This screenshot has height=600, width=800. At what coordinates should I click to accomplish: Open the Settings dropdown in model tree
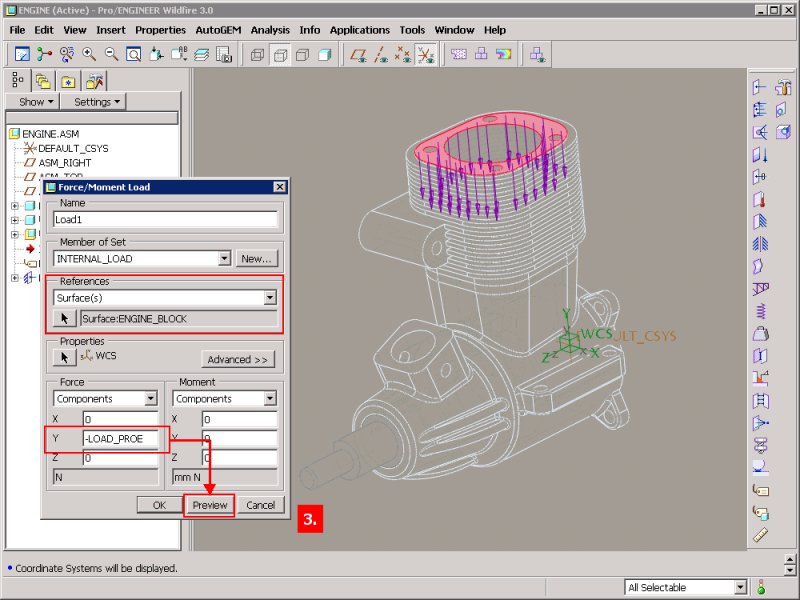click(x=95, y=102)
